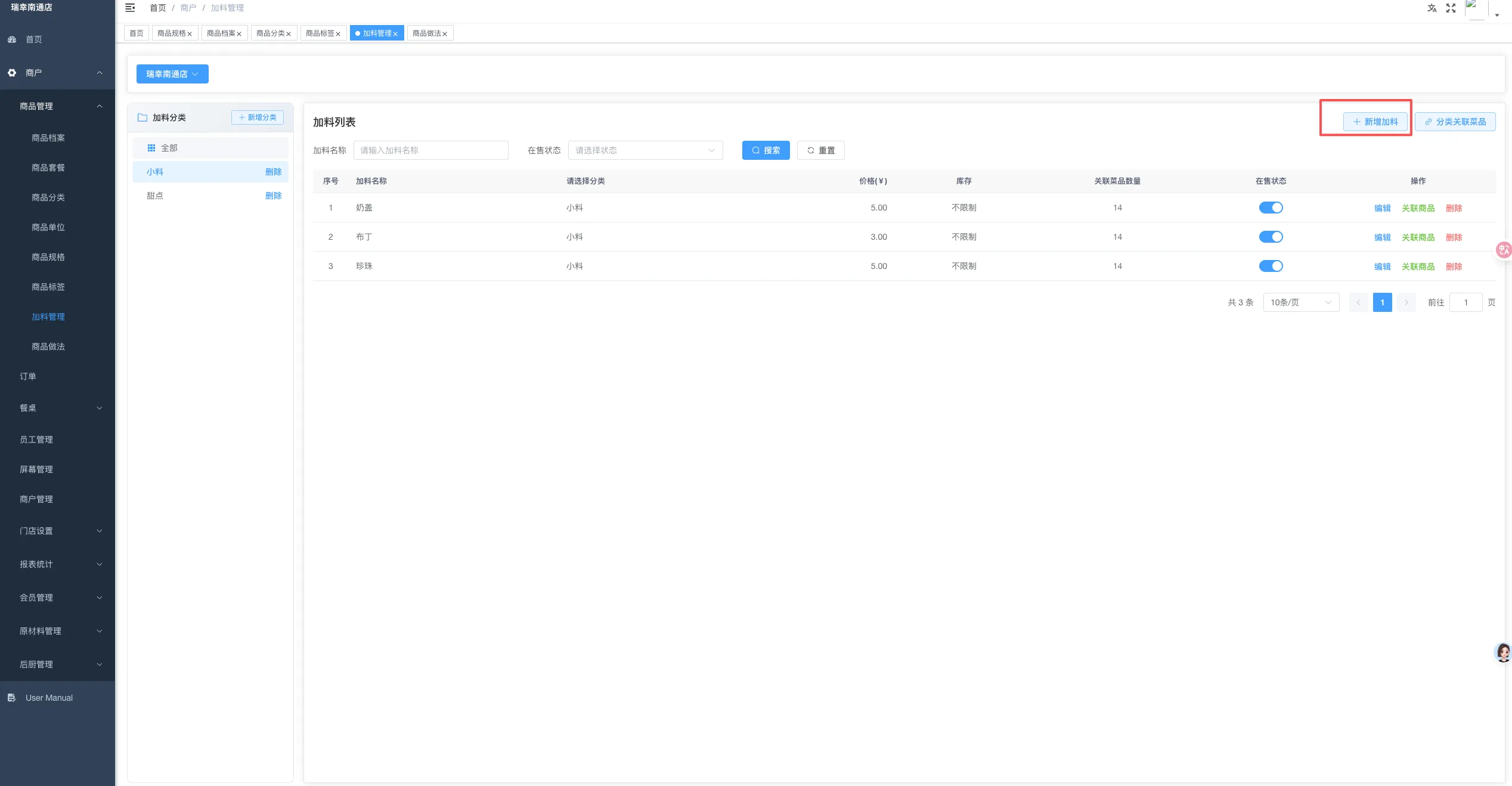Open the customer service avatar icon
The width and height of the screenshot is (1512, 786).
1504,652
